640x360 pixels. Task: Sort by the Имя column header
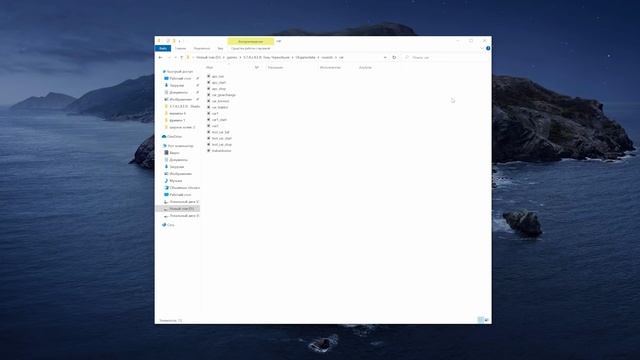[209, 67]
